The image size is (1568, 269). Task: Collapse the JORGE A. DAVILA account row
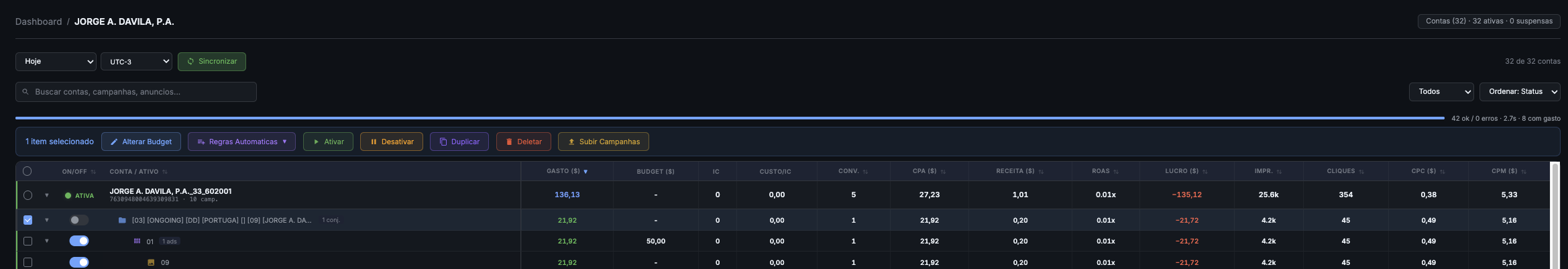47,196
